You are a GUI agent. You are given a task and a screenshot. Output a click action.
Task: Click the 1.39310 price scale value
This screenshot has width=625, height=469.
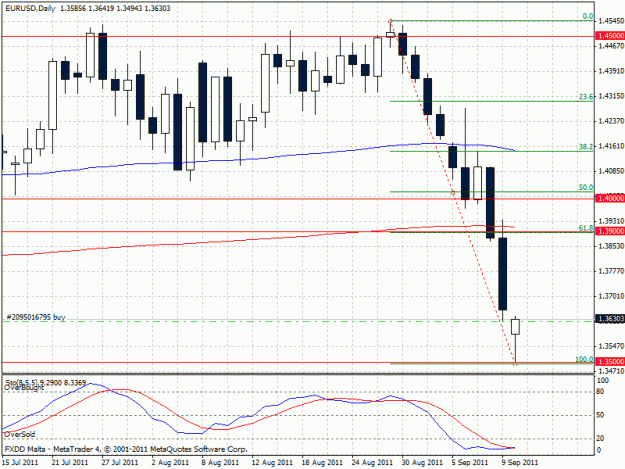611,221
